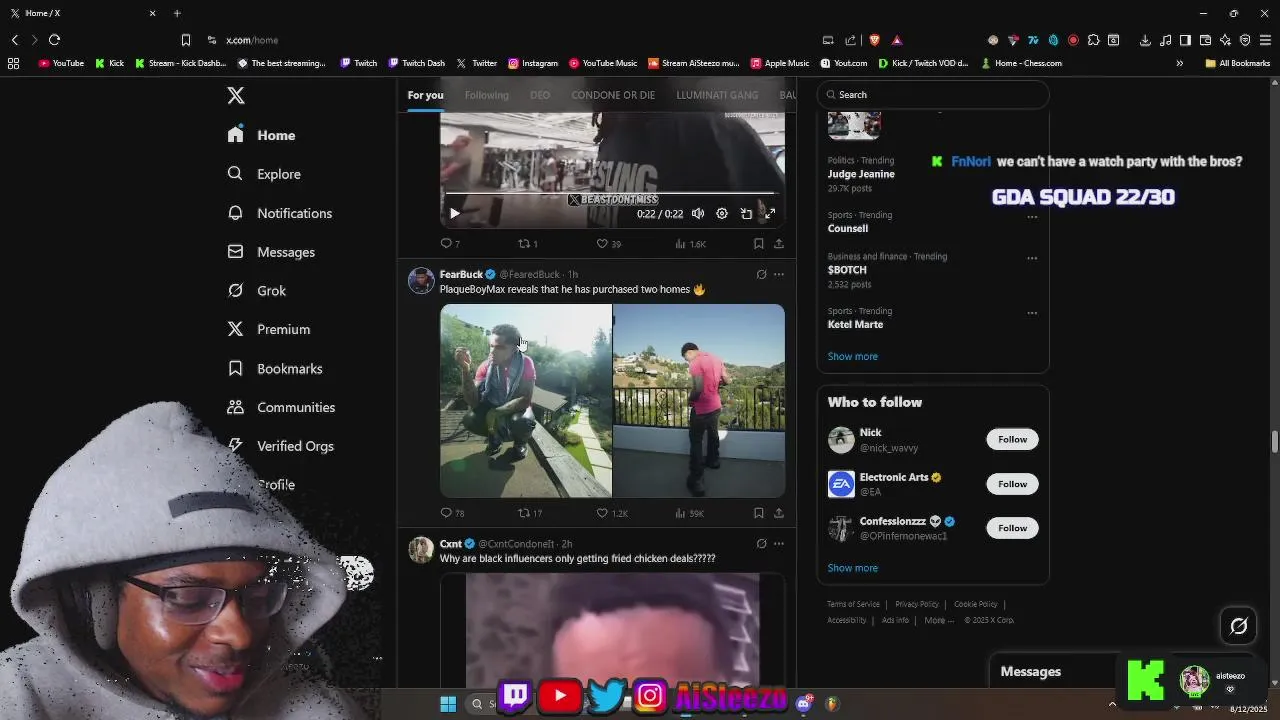
Task: Switch to the Following tab
Action: click(x=487, y=95)
